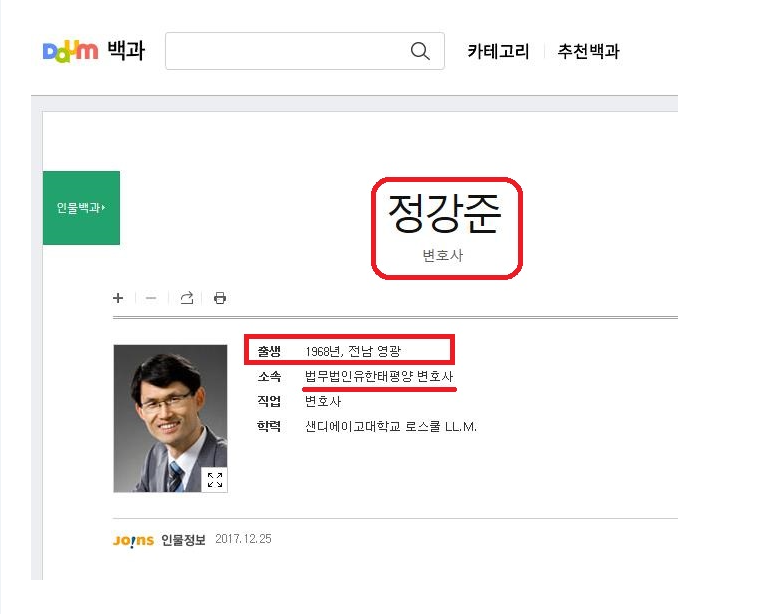Enlarge the photo with the fullscreen icon

(x=214, y=479)
